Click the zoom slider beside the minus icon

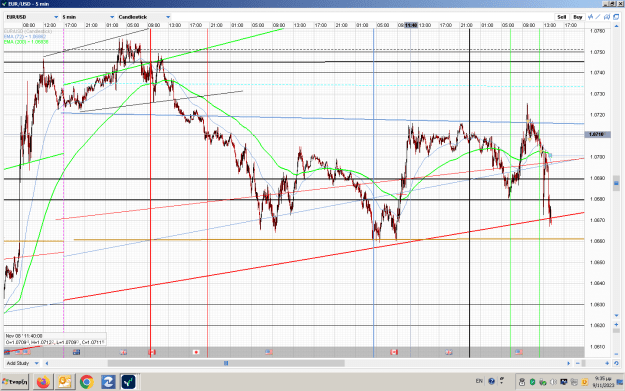point(584,363)
